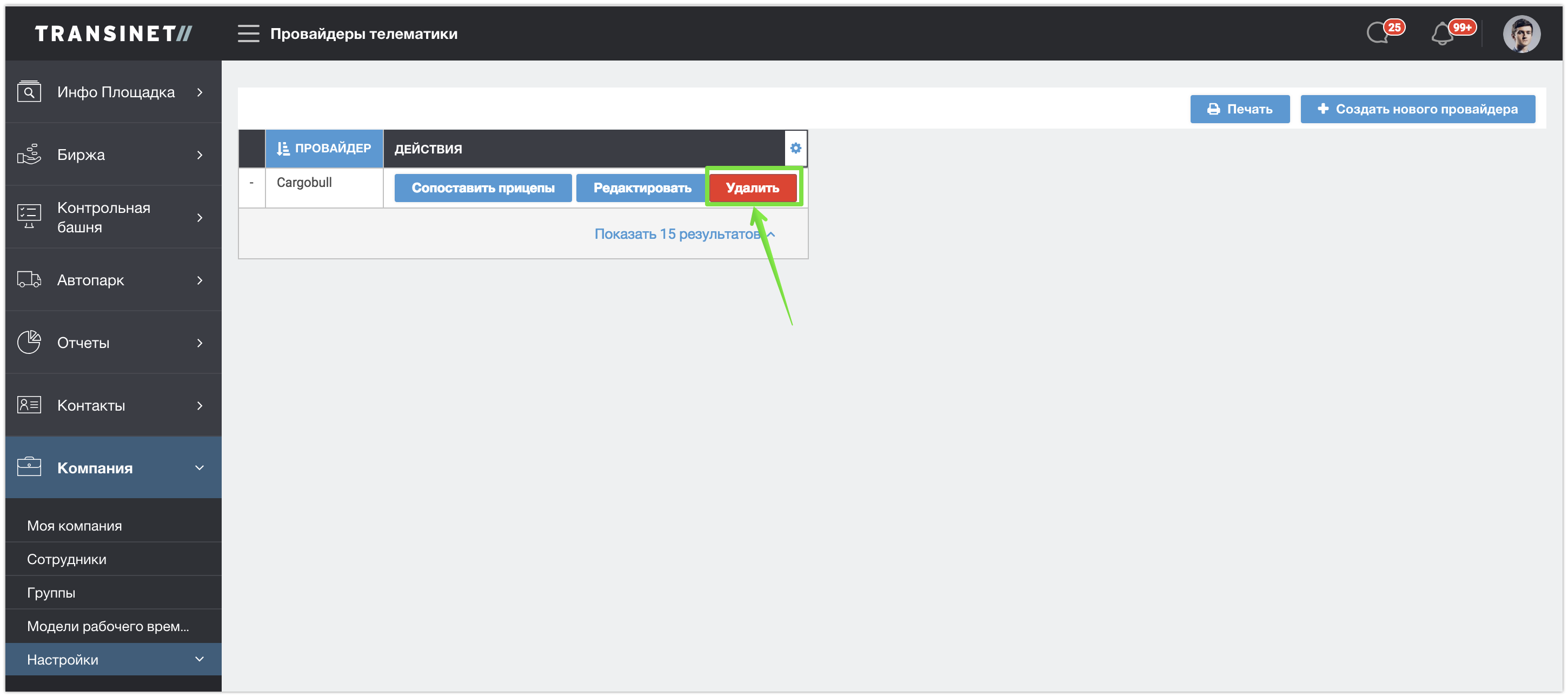Click the Отчеты pie chart icon
The image size is (1568, 697).
[29, 343]
